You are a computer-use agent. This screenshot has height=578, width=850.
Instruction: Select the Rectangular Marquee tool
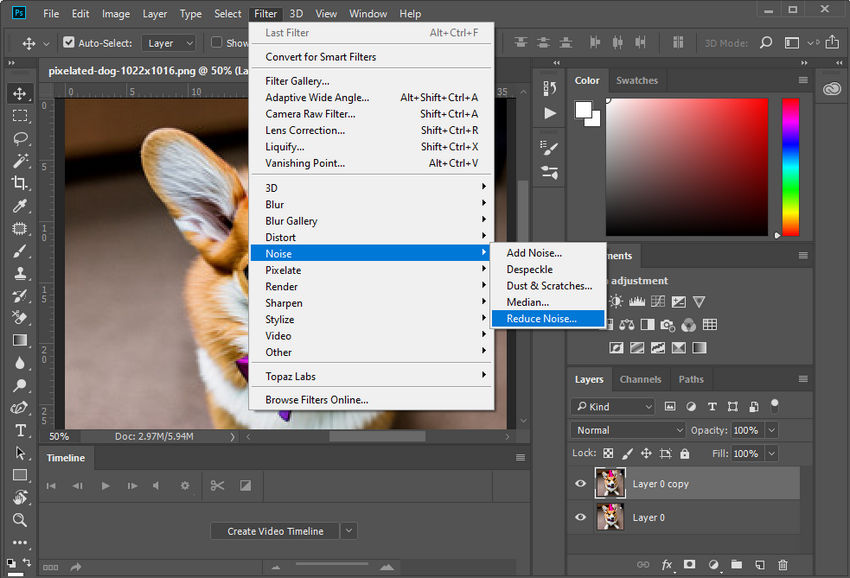coord(20,115)
